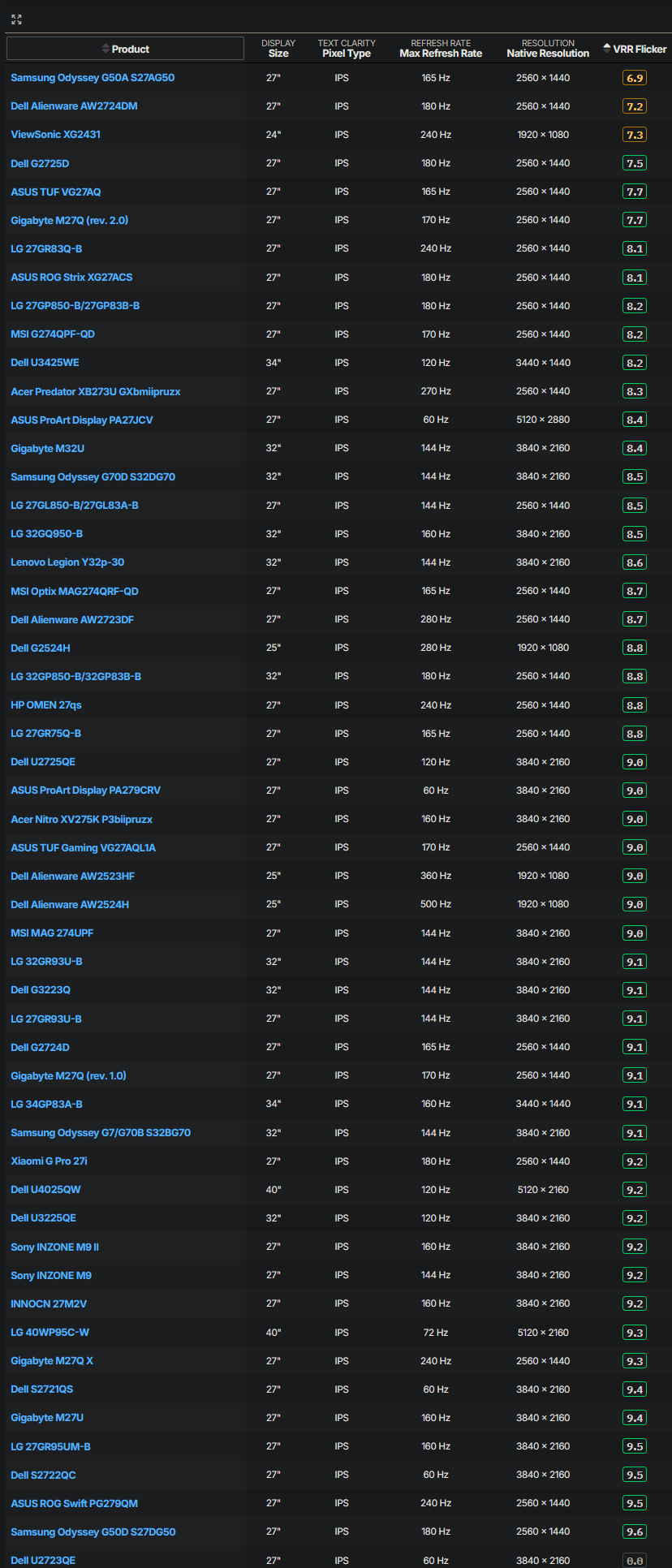Open the LG 27GR95UM-B product link
Screen dimensions: 672x1568
pyautogui.click(x=50, y=1446)
